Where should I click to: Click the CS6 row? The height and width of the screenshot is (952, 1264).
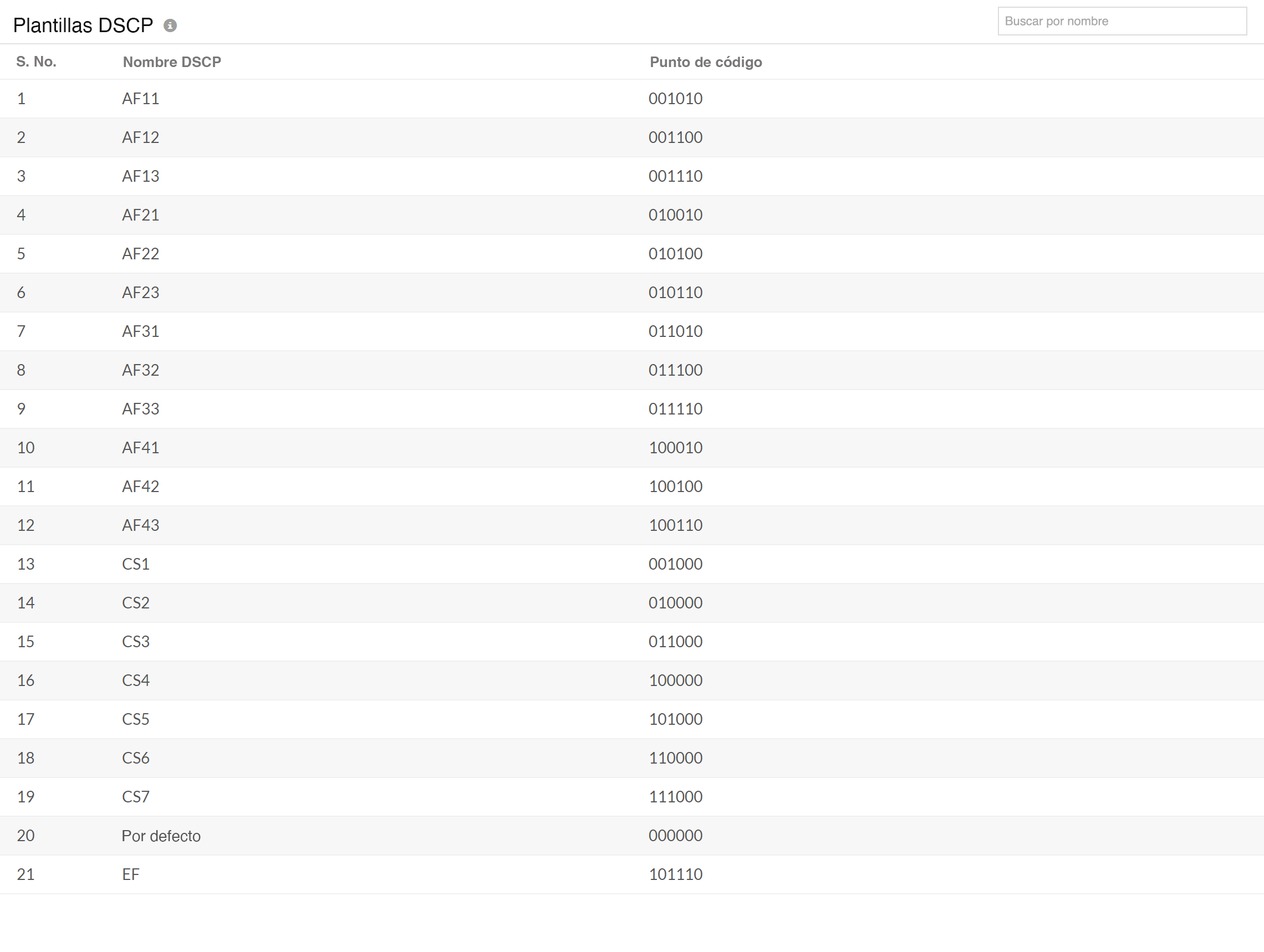(135, 758)
